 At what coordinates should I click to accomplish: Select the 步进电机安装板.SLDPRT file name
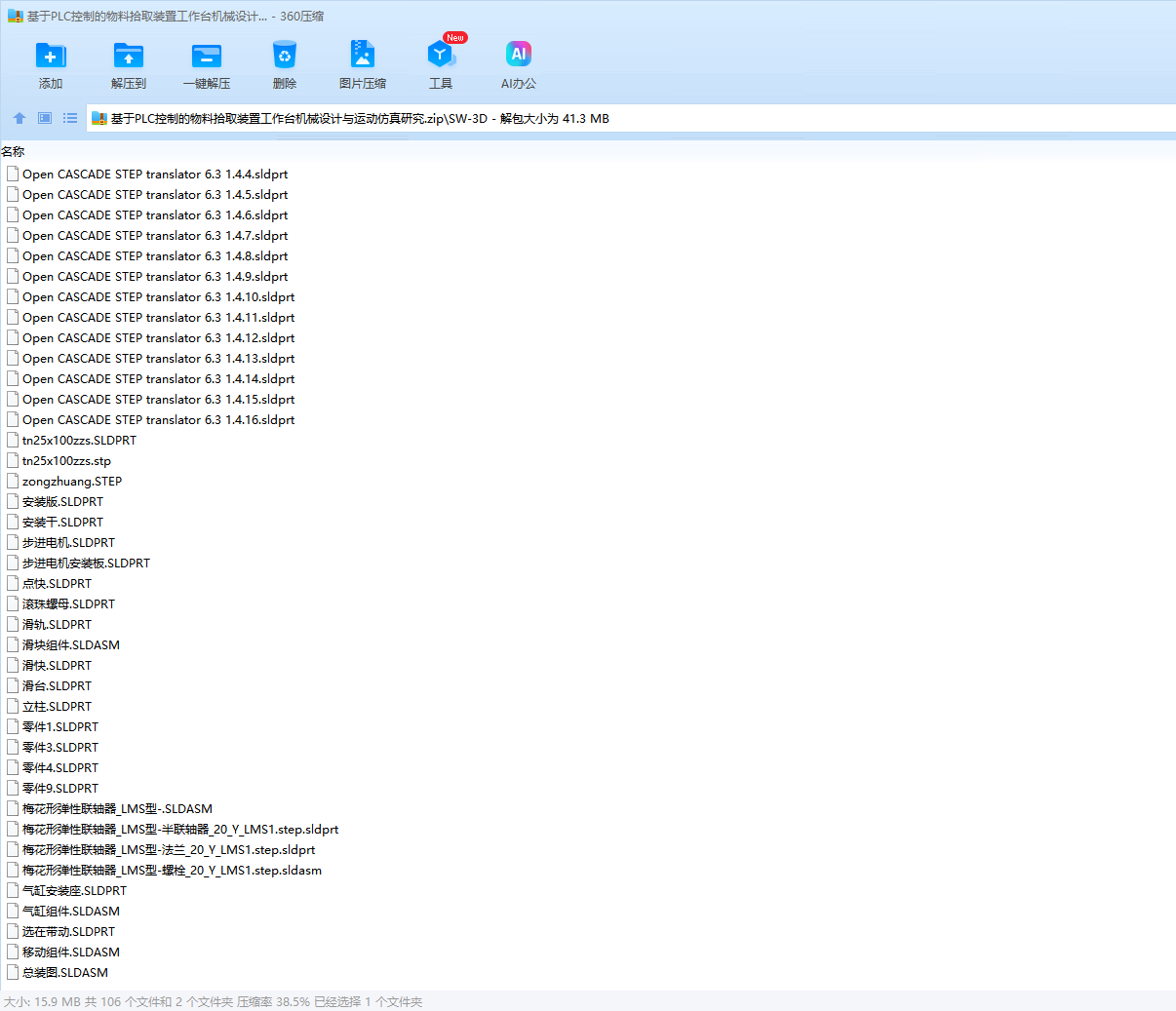click(86, 563)
